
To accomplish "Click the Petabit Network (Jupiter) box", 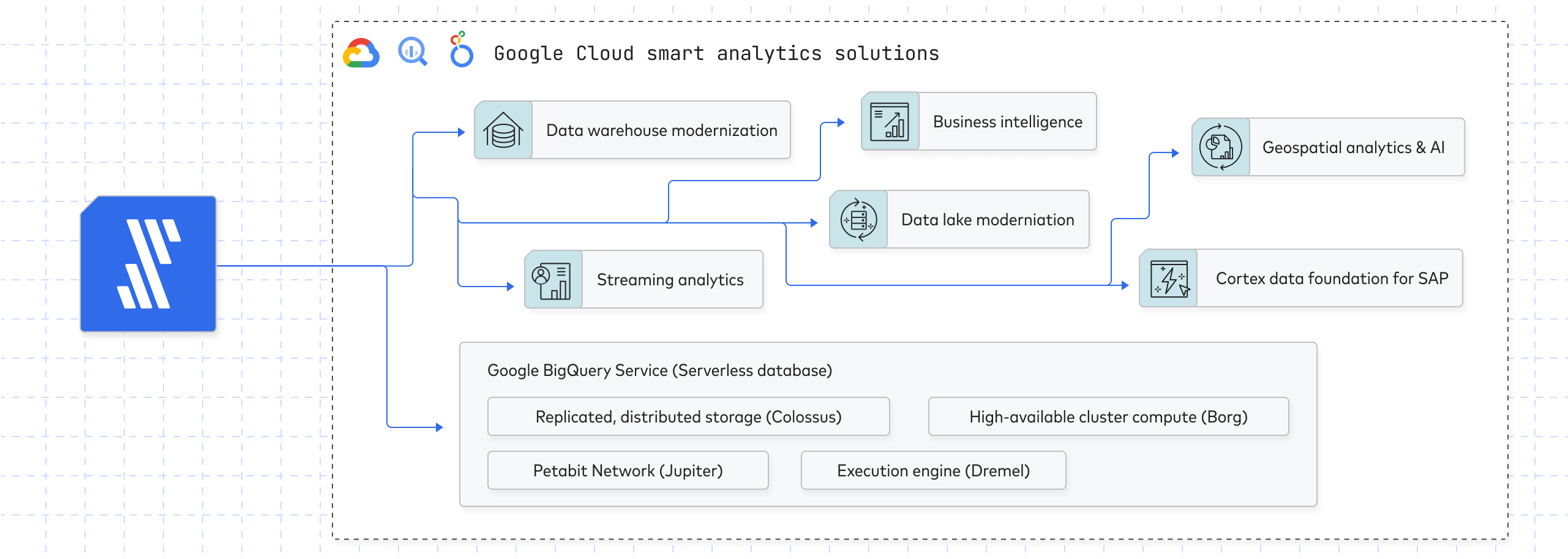I will click(628, 470).
